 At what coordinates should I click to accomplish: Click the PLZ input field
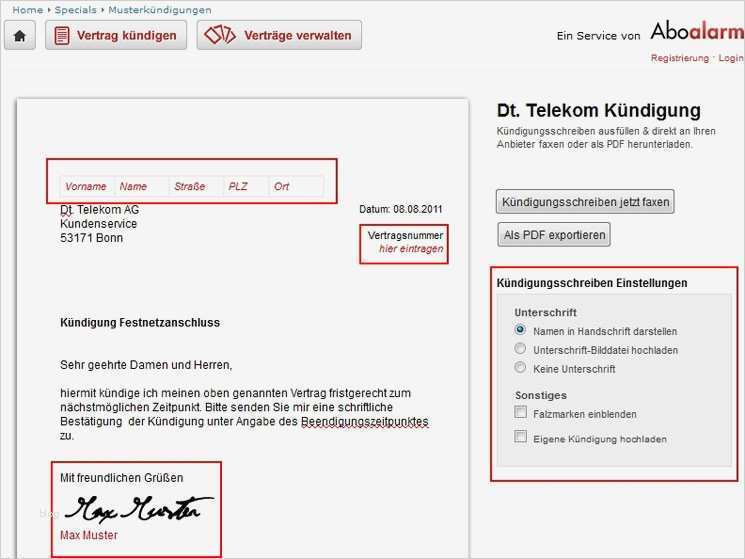pos(246,186)
